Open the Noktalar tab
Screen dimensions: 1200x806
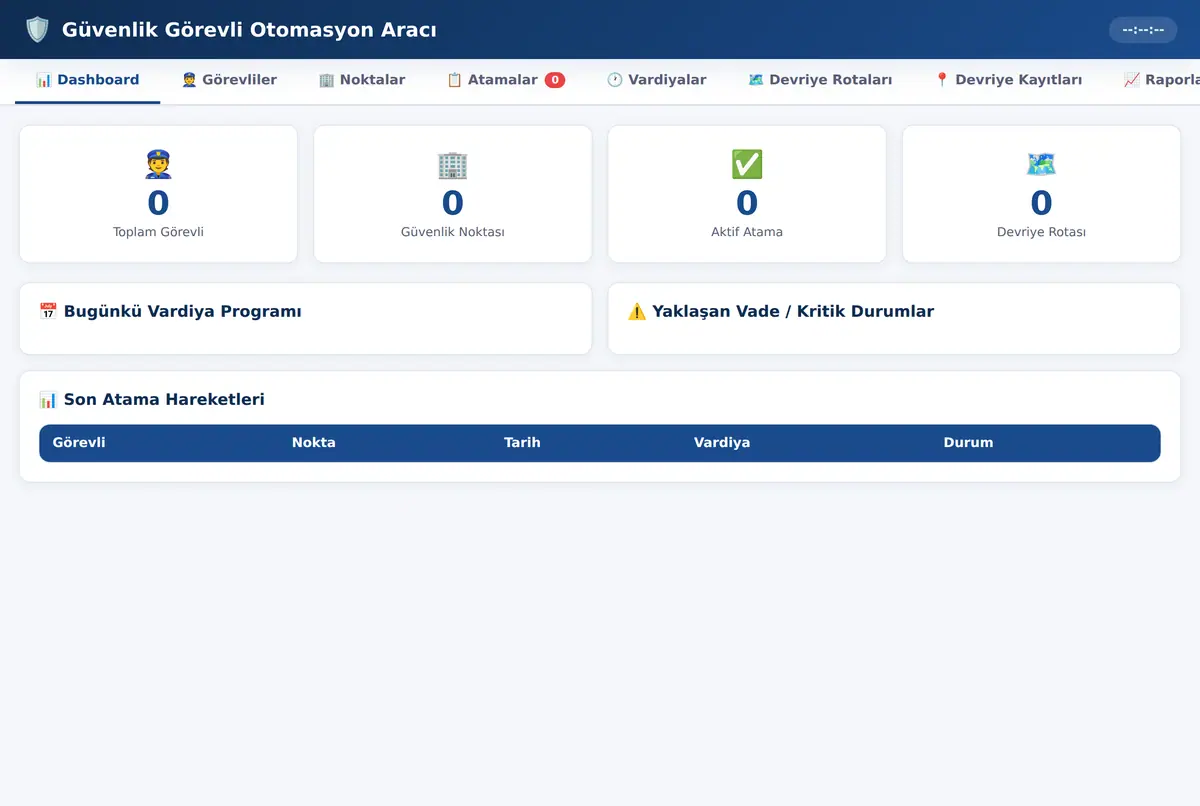tap(361, 80)
